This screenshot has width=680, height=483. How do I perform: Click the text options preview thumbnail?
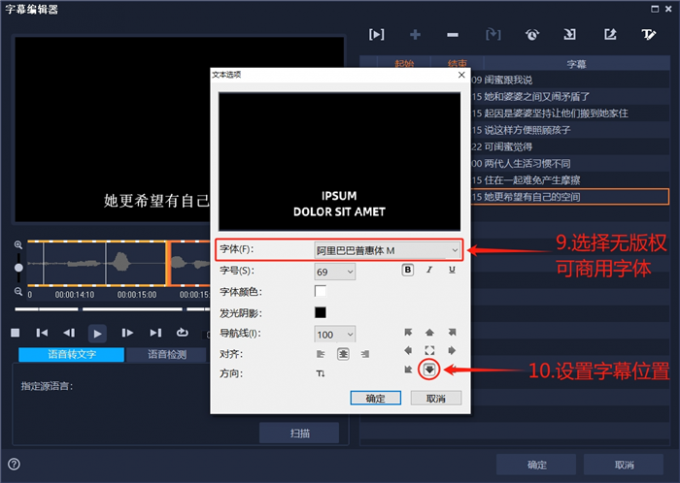339,161
